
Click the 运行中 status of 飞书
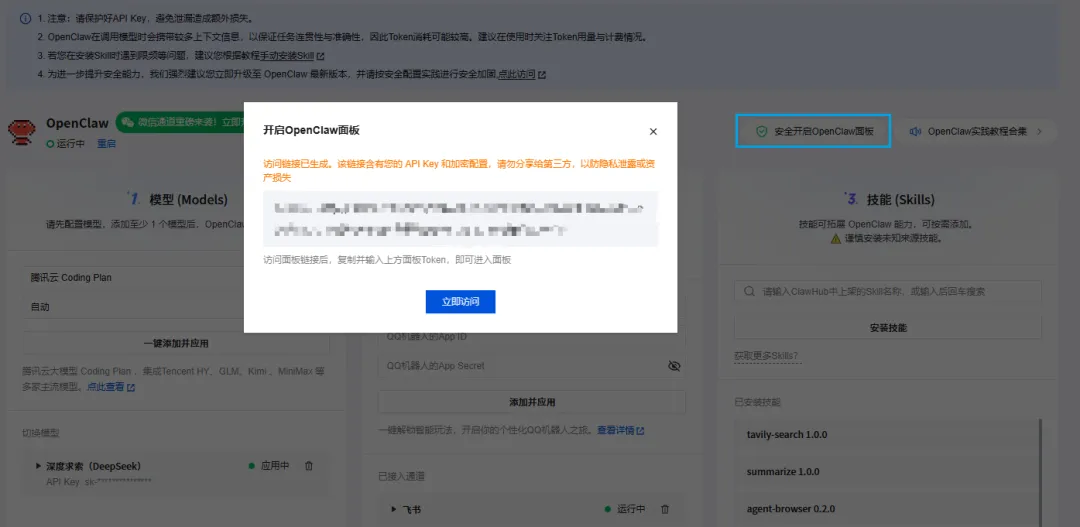pos(625,509)
